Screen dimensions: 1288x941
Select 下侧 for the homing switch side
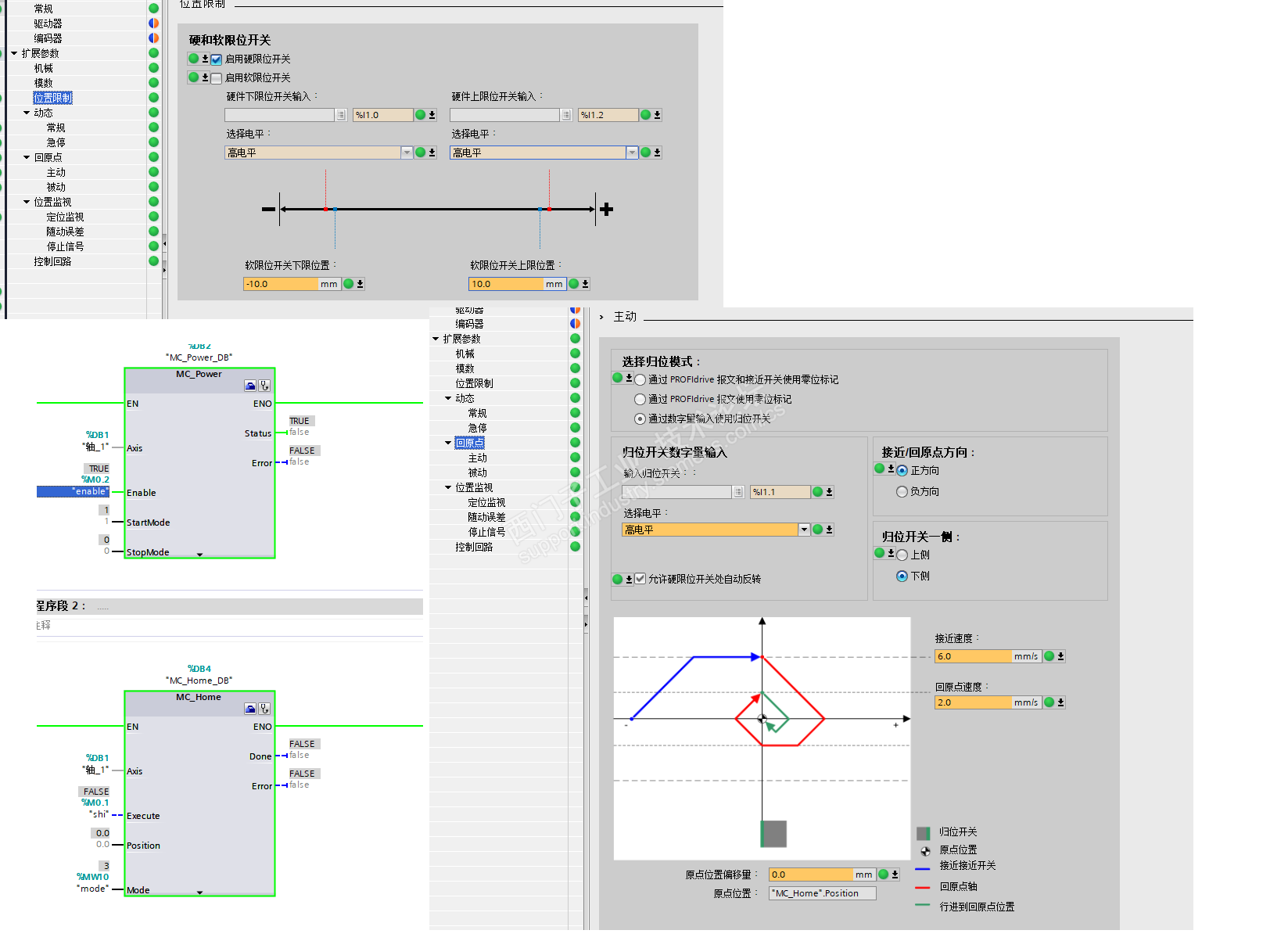click(902, 576)
